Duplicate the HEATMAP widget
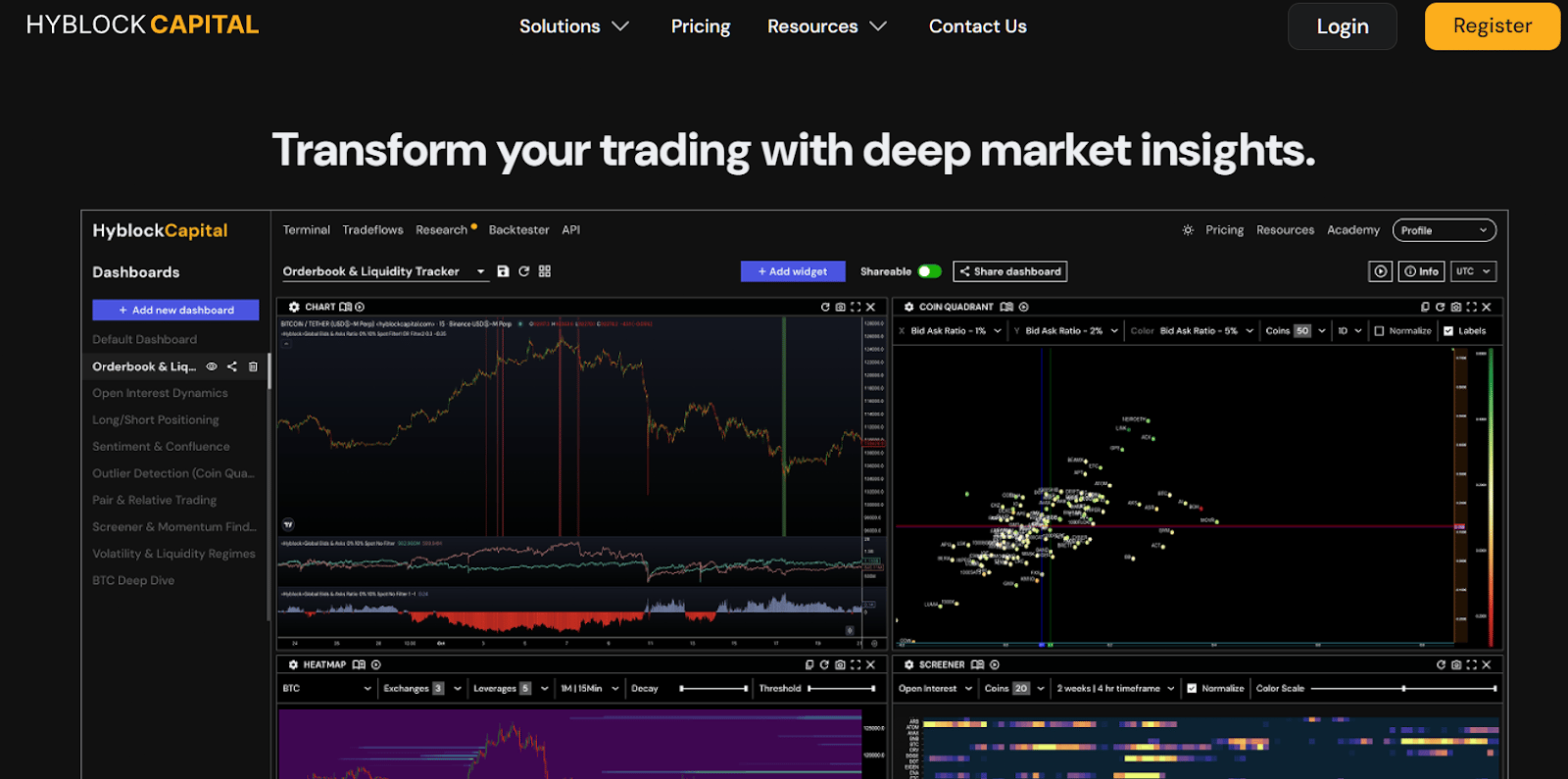The image size is (1568, 779). click(809, 664)
